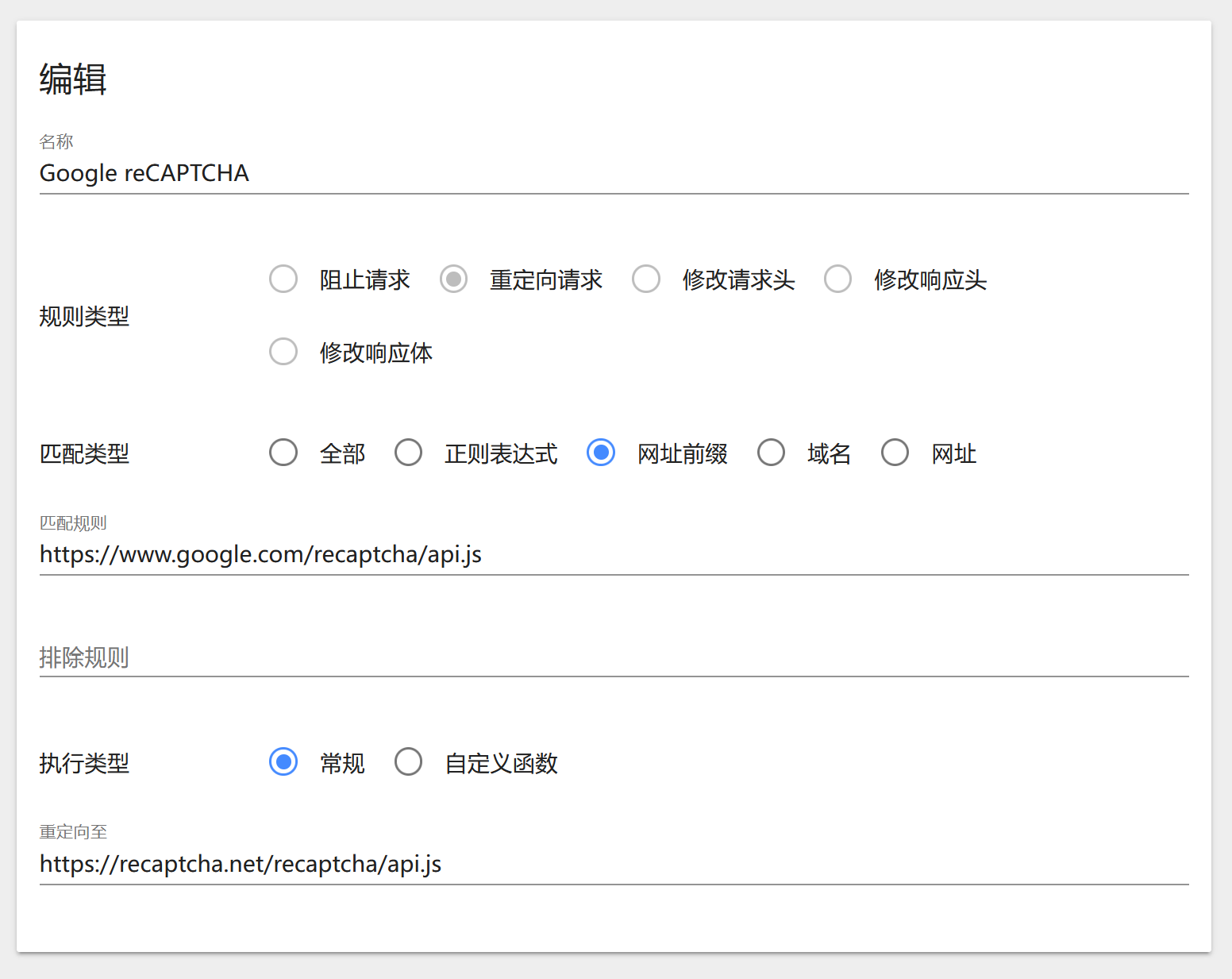Click into the empty 排除规则 field
The width and height of the screenshot is (1232, 979).
pyautogui.click(x=614, y=657)
